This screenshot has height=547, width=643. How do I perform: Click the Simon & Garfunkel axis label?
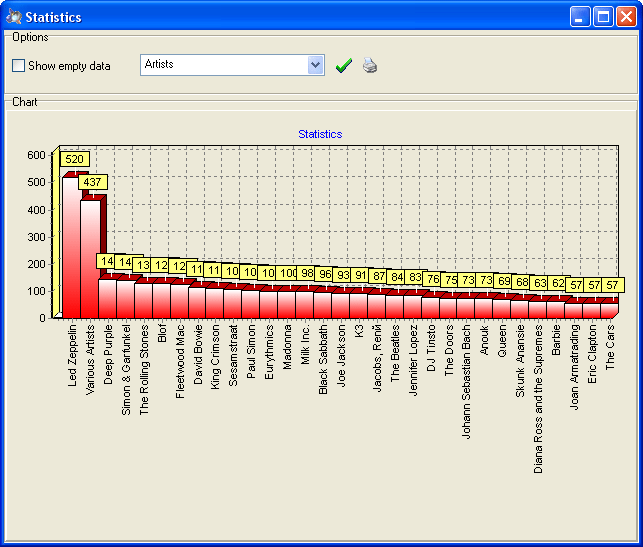coord(126,370)
